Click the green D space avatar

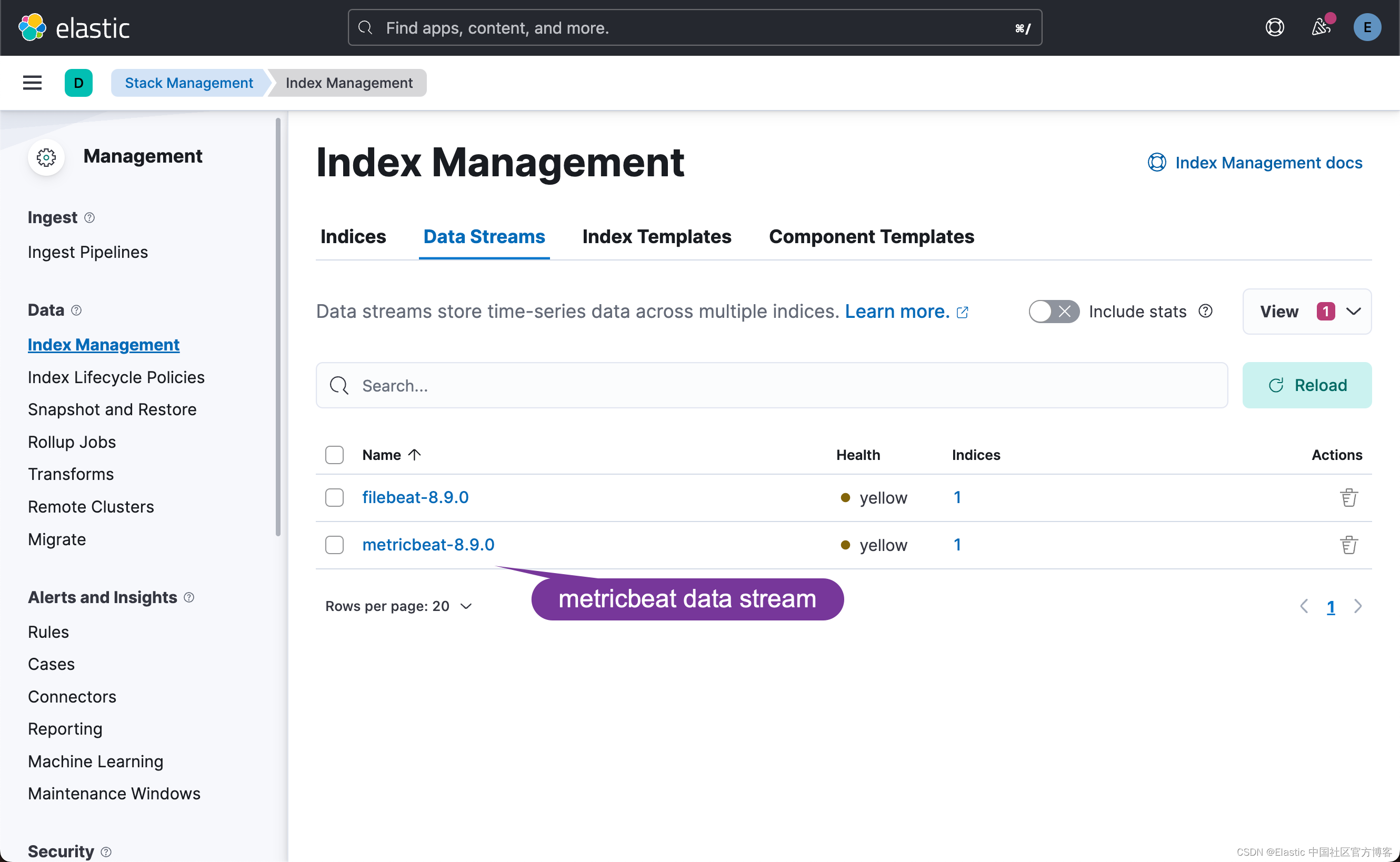click(78, 83)
